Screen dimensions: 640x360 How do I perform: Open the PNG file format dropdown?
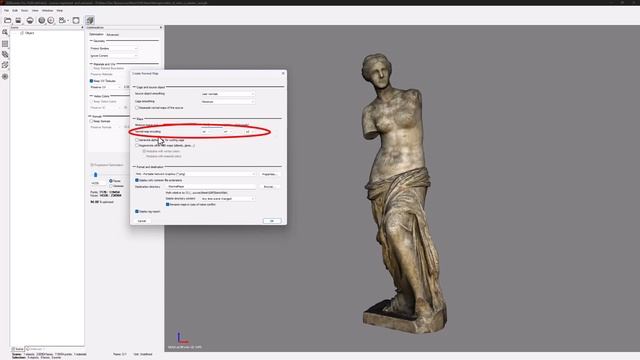[196, 174]
